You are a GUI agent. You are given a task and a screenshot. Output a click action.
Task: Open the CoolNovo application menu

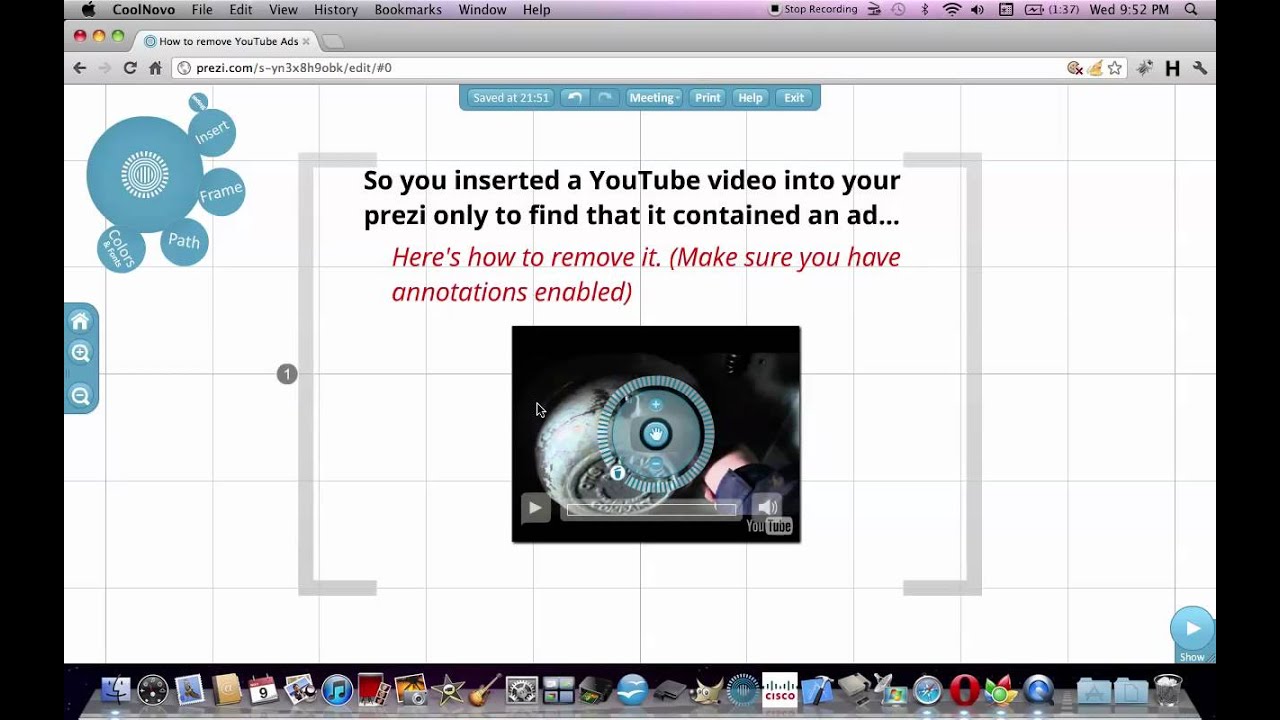coord(145,10)
